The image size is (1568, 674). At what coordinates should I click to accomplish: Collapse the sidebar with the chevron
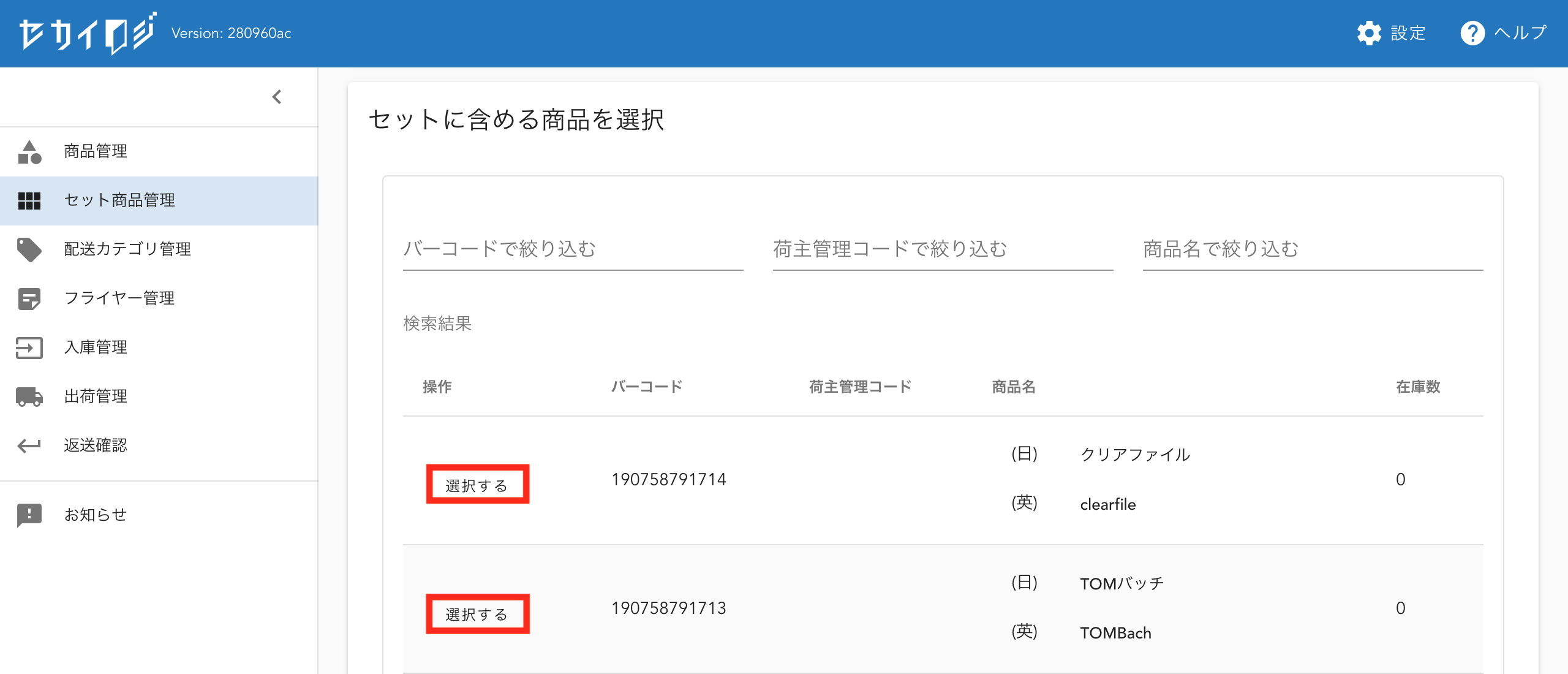coord(277,97)
